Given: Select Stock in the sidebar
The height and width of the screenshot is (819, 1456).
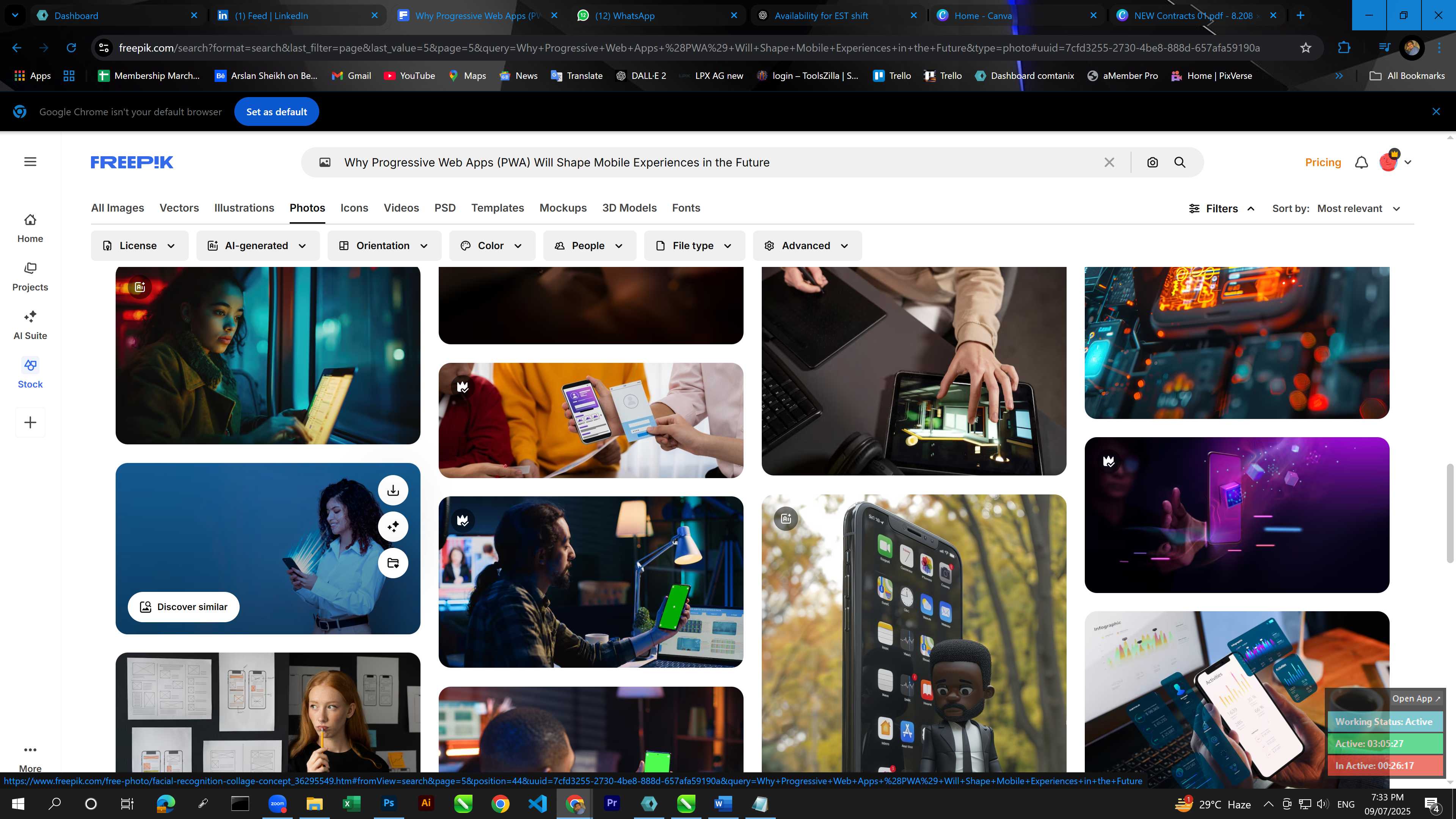Looking at the screenshot, I should click(30, 373).
